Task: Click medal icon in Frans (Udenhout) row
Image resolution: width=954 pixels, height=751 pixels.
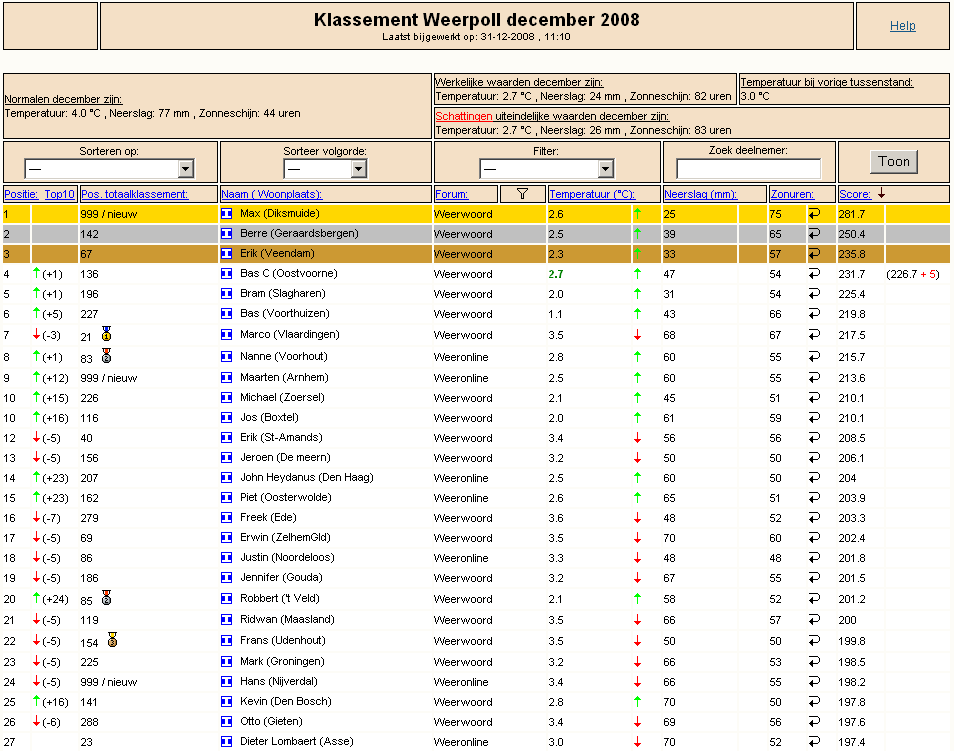Action: [x=112, y=640]
